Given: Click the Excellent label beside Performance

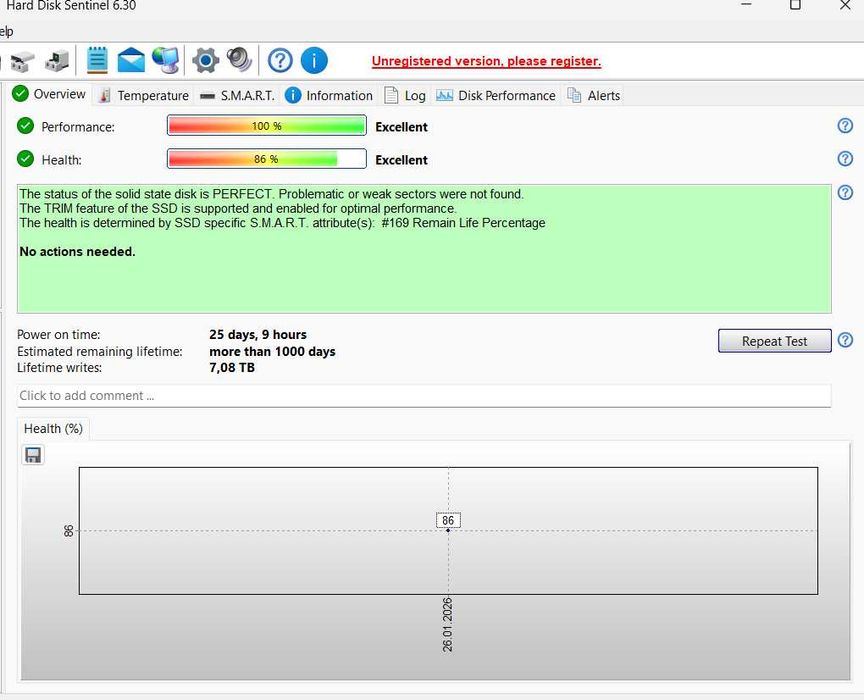Looking at the screenshot, I should [x=401, y=127].
